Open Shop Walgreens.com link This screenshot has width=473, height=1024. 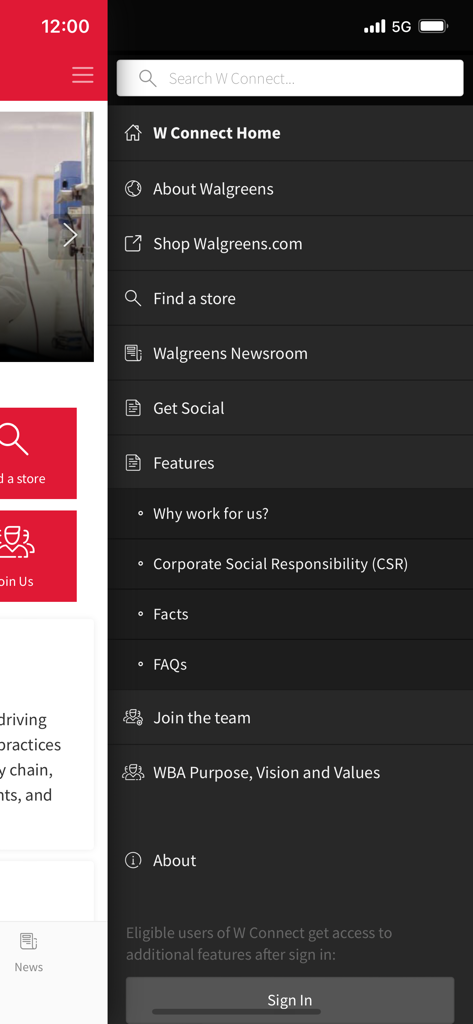tap(290, 244)
